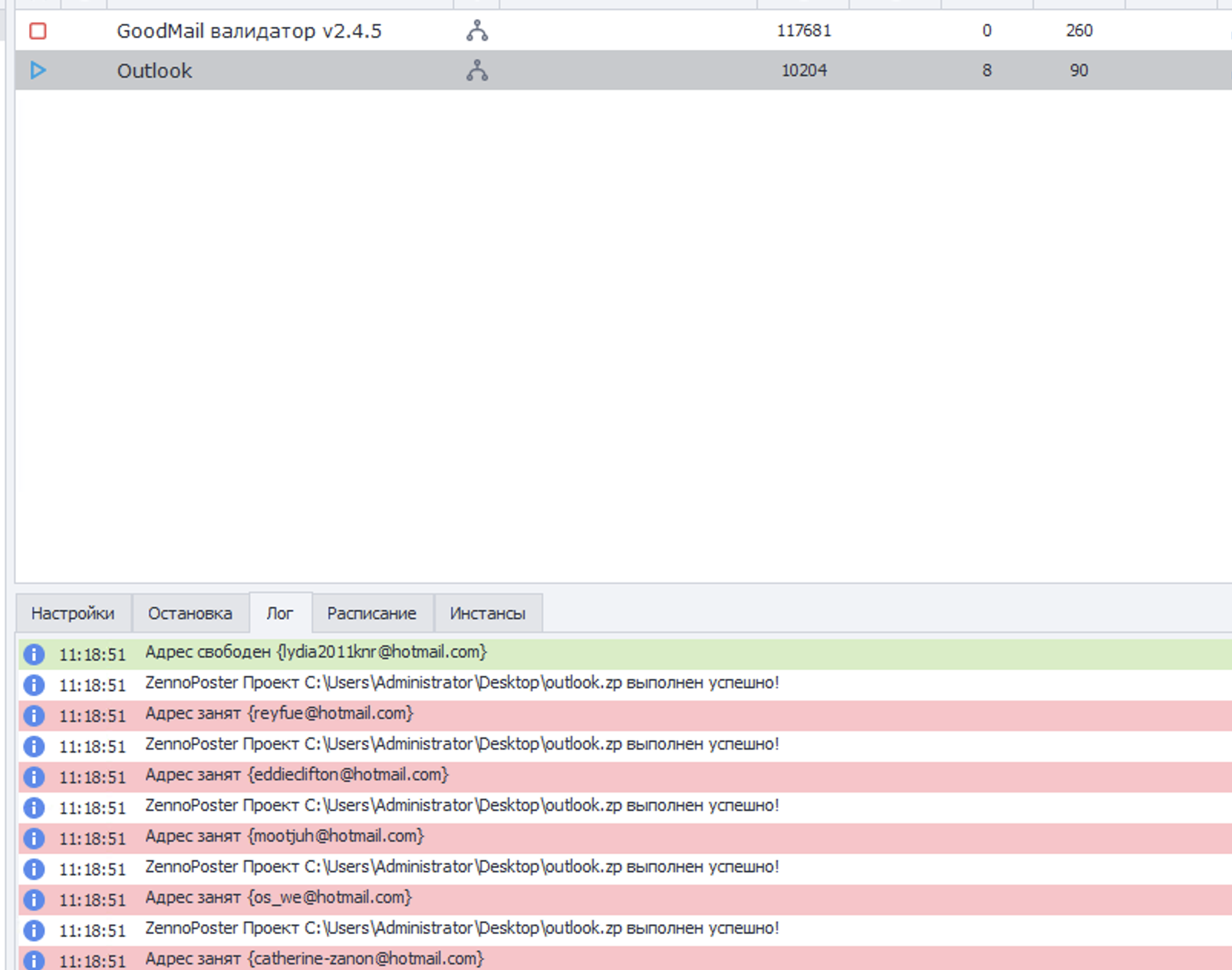Select log message 'Адрес занят {catherine-zanon@hotmail.com}'
This screenshot has height=970, width=1232.
(315, 959)
